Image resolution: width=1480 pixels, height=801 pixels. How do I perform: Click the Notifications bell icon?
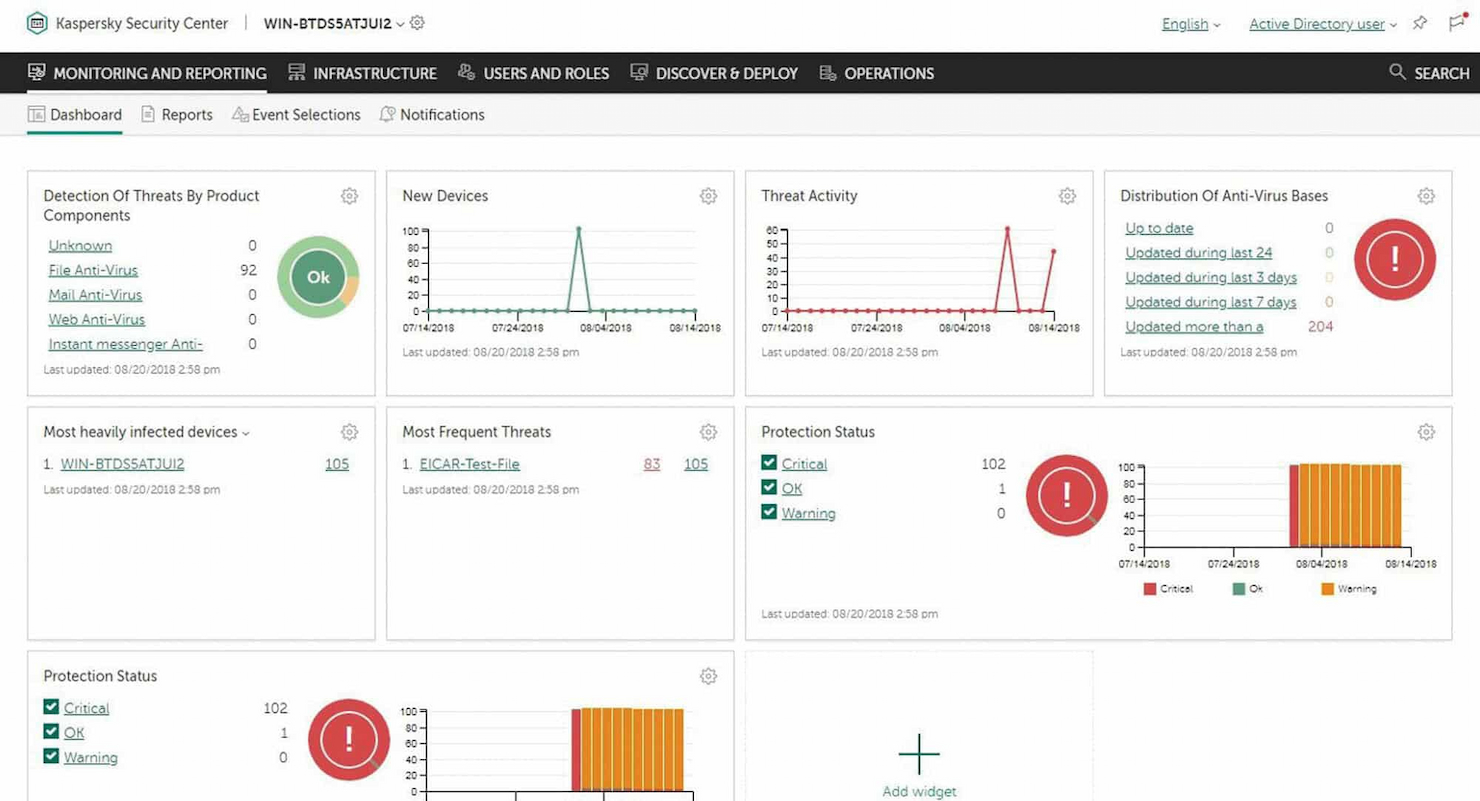(x=387, y=114)
